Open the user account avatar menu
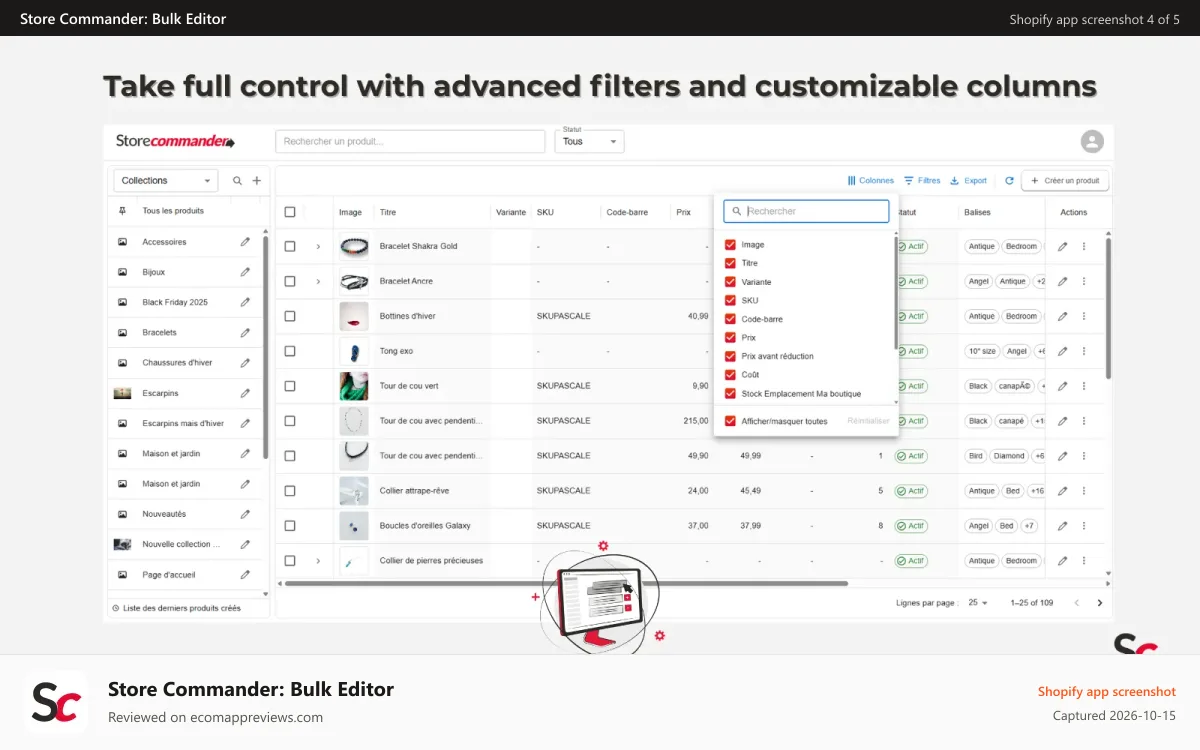The image size is (1200, 750). pos(1092,141)
